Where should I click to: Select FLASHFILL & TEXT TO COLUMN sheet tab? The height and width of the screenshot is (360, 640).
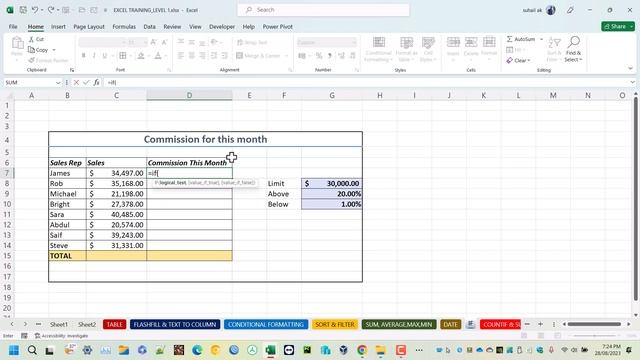(x=175, y=324)
